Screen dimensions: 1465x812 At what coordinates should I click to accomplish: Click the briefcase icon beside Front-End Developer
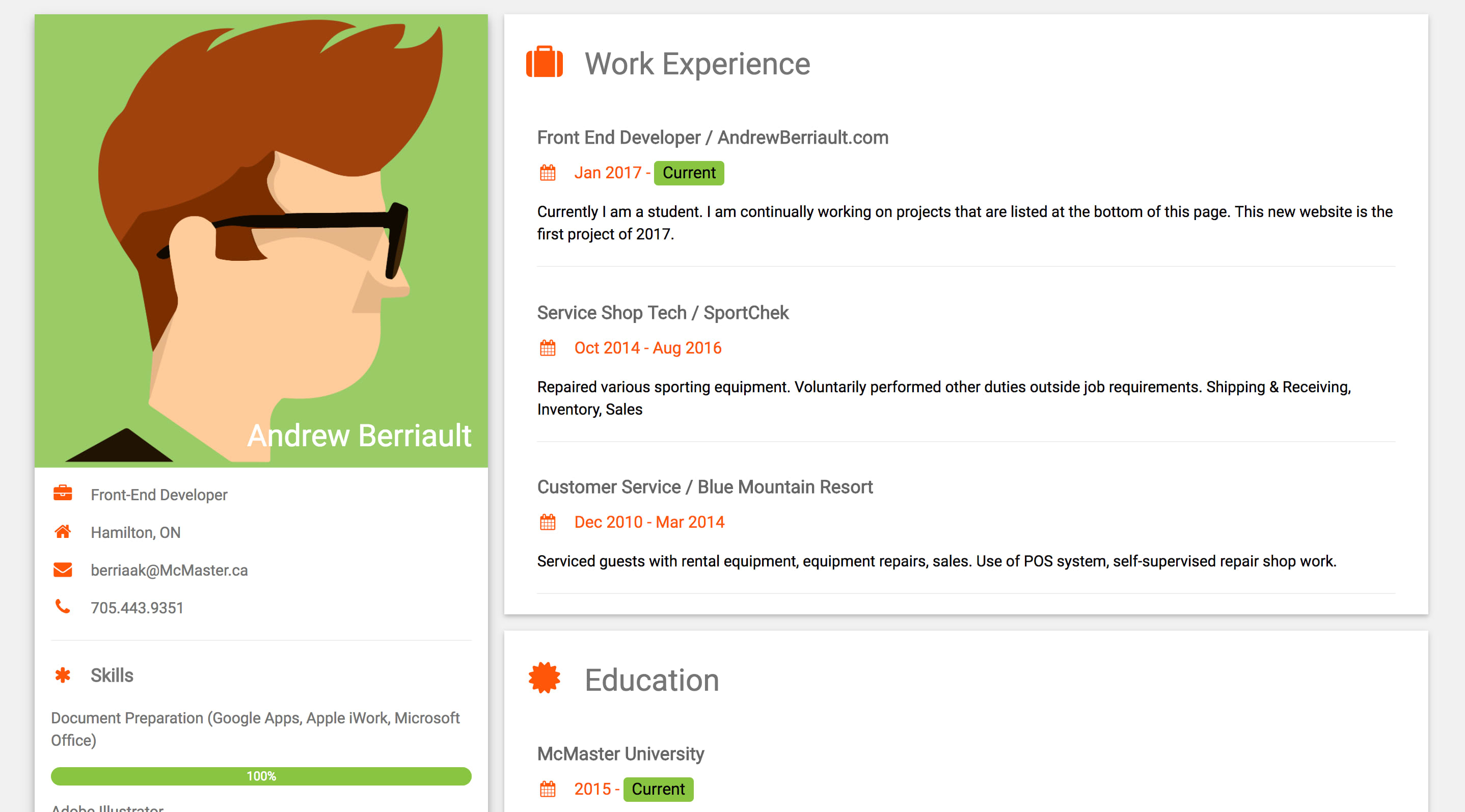[63, 493]
